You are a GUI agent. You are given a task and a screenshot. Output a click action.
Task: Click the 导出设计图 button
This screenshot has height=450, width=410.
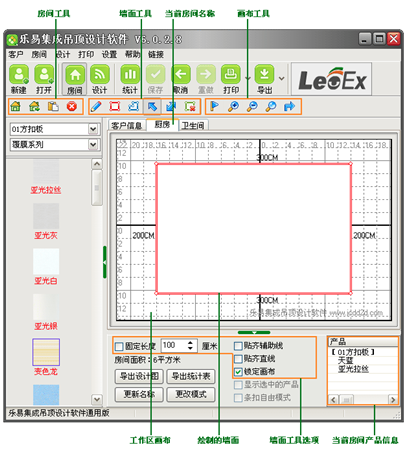(139, 377)
